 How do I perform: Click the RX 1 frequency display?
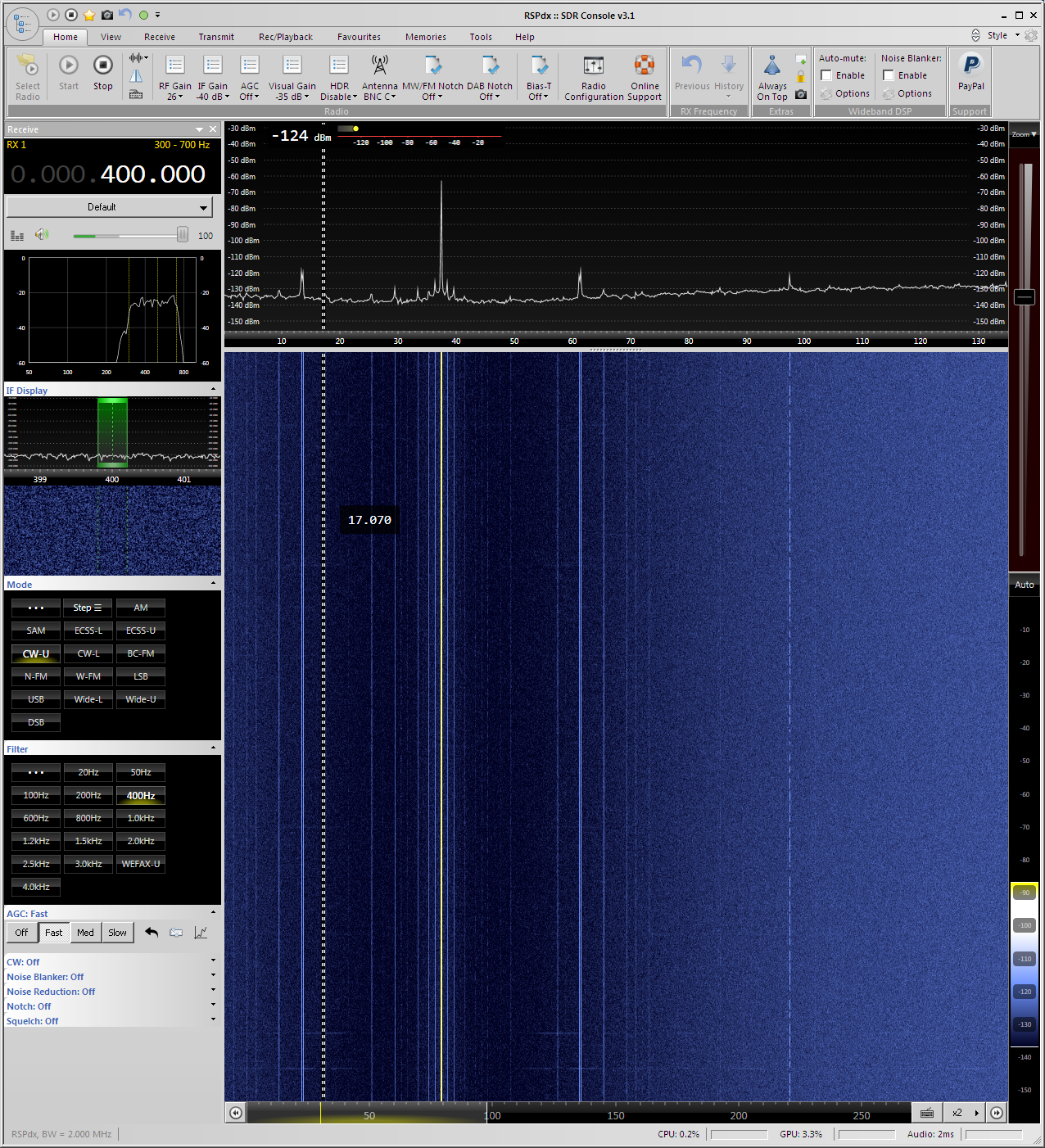[109, 174]
